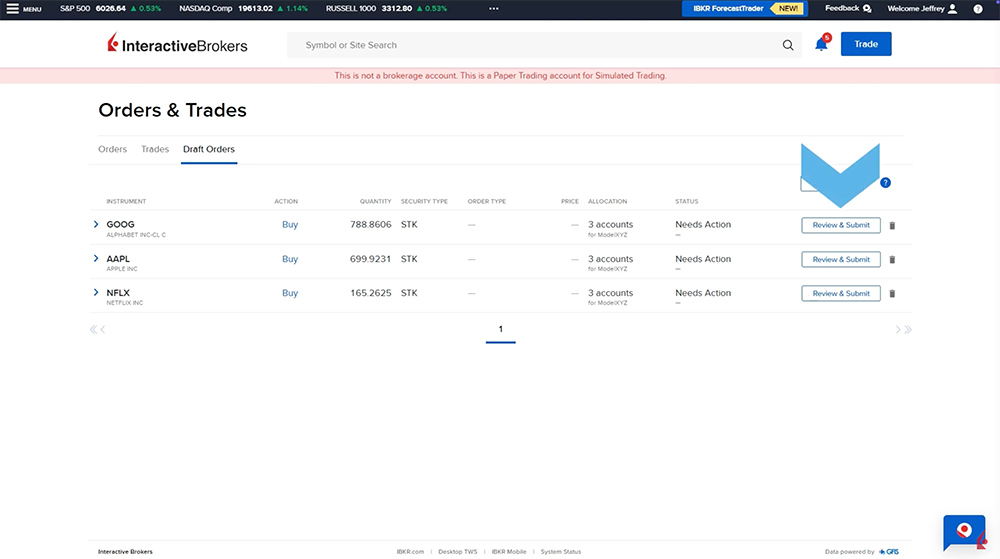
Task: Delete the NFLX draft order
Action: coord(892,294)
